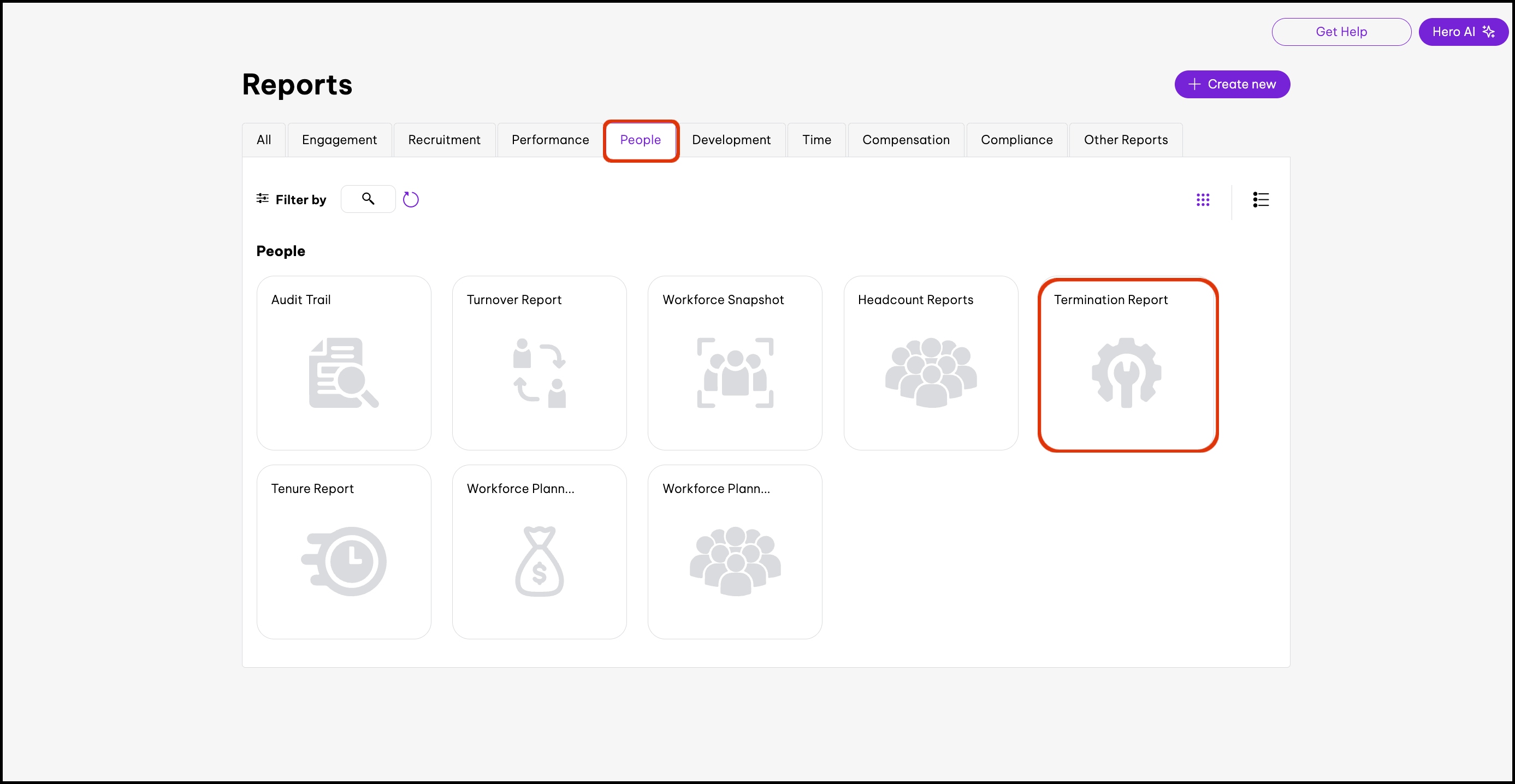Open Tenure Report clock icon

point(344,561)
